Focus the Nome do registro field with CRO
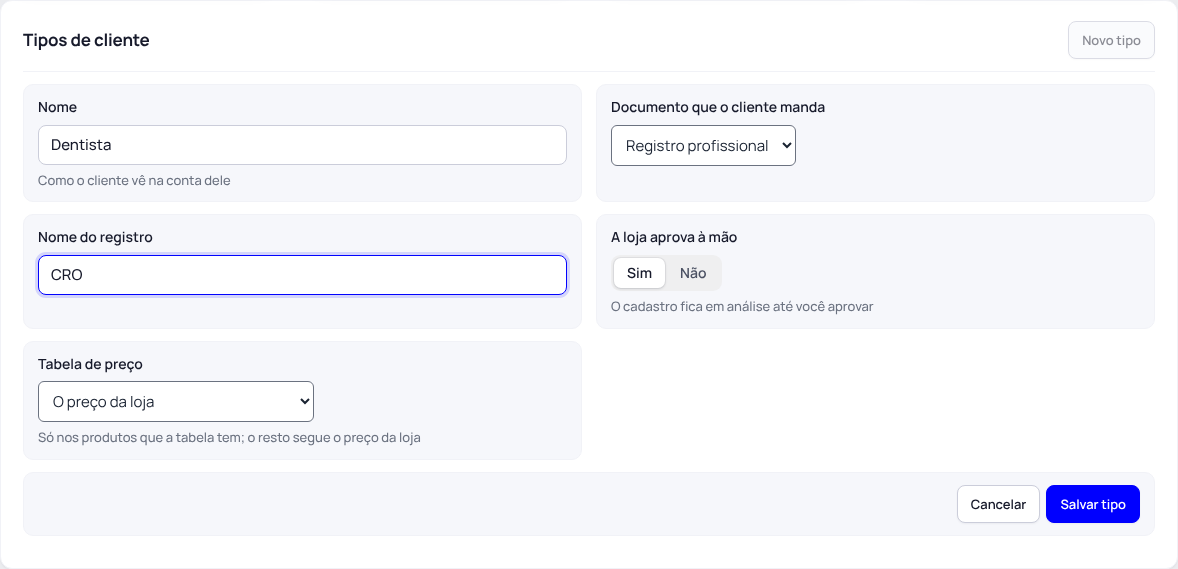 click(302, 275)
